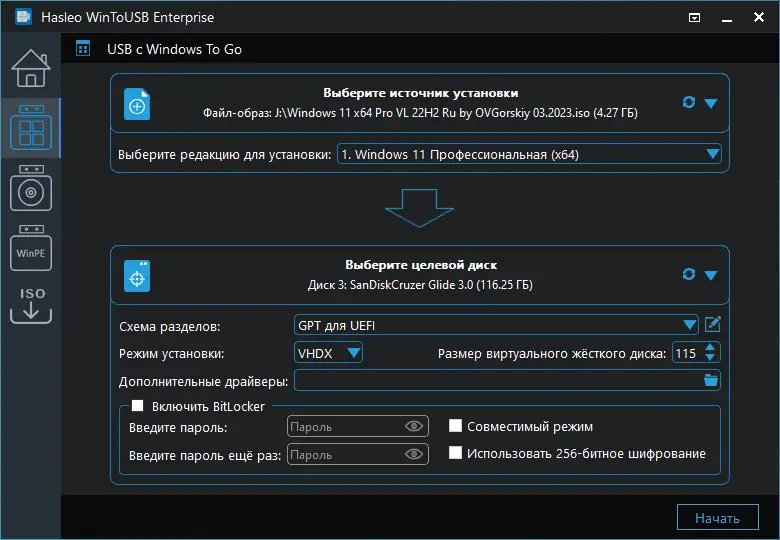Click 'USB с Windows To Go' title
The height and width of the screenshot is (540, 780).
[174, 49]
